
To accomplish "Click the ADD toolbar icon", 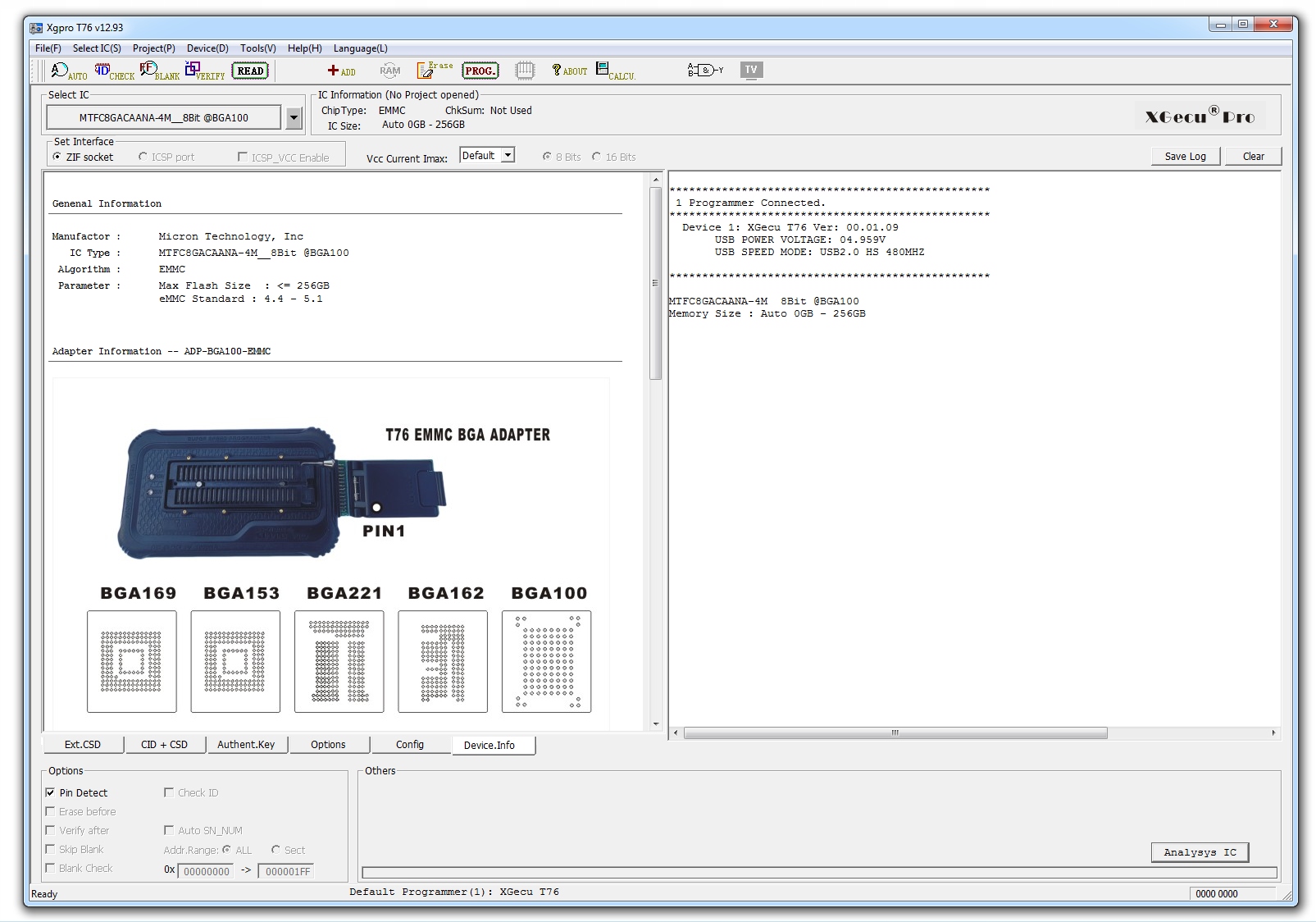I will pos(341,71).
